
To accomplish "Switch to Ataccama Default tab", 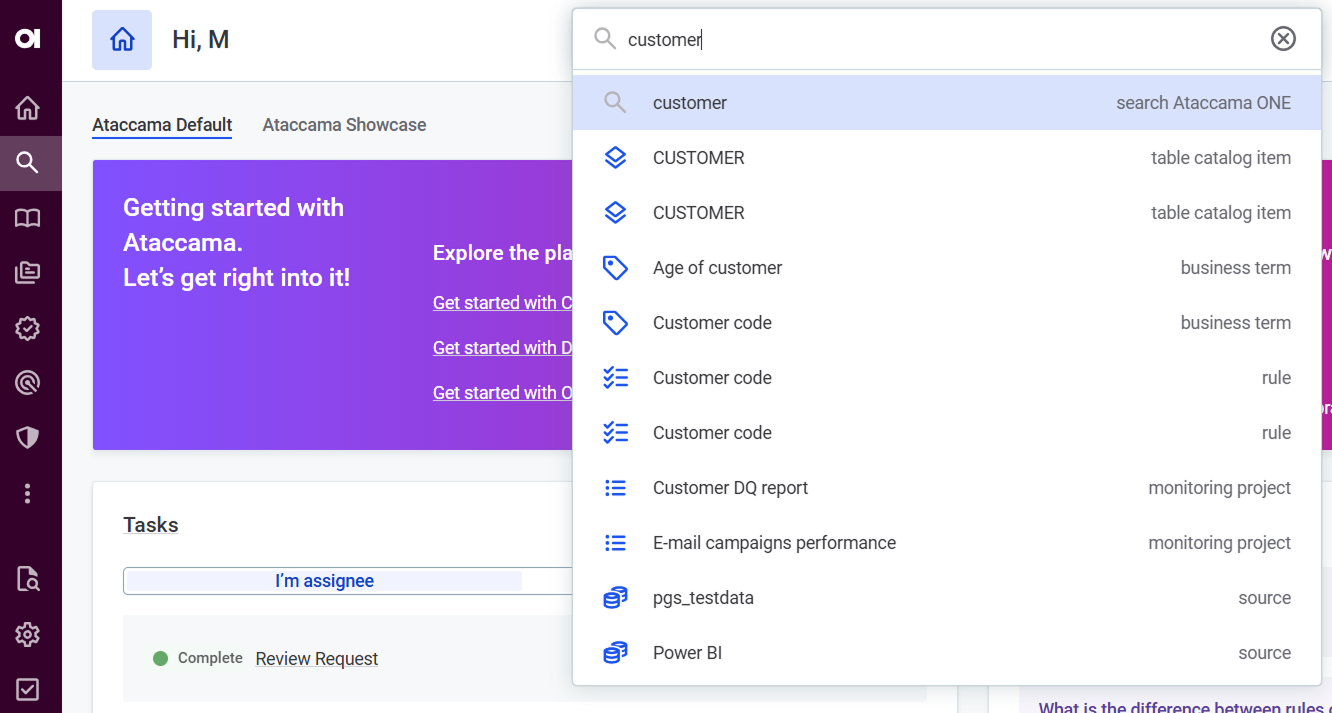I will (x=162, y=125).
